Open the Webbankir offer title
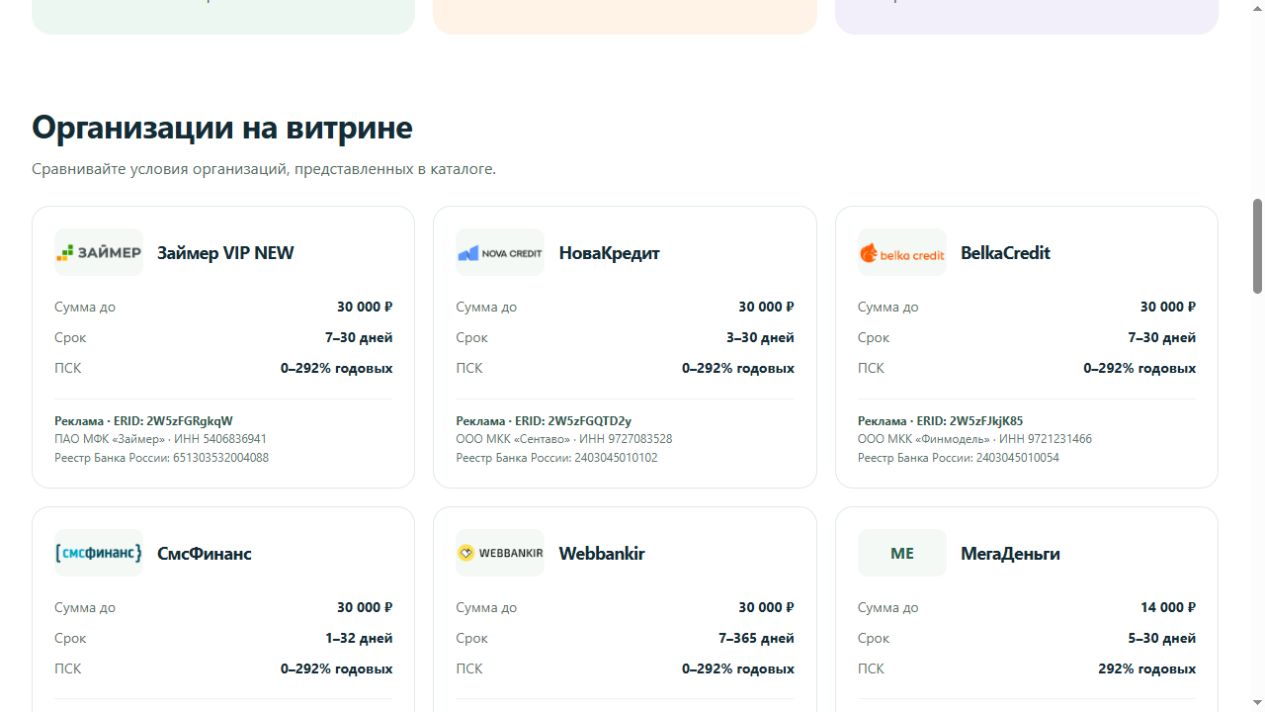Image resolution: width=1265 pixels, height=712 pixels. 602,553
